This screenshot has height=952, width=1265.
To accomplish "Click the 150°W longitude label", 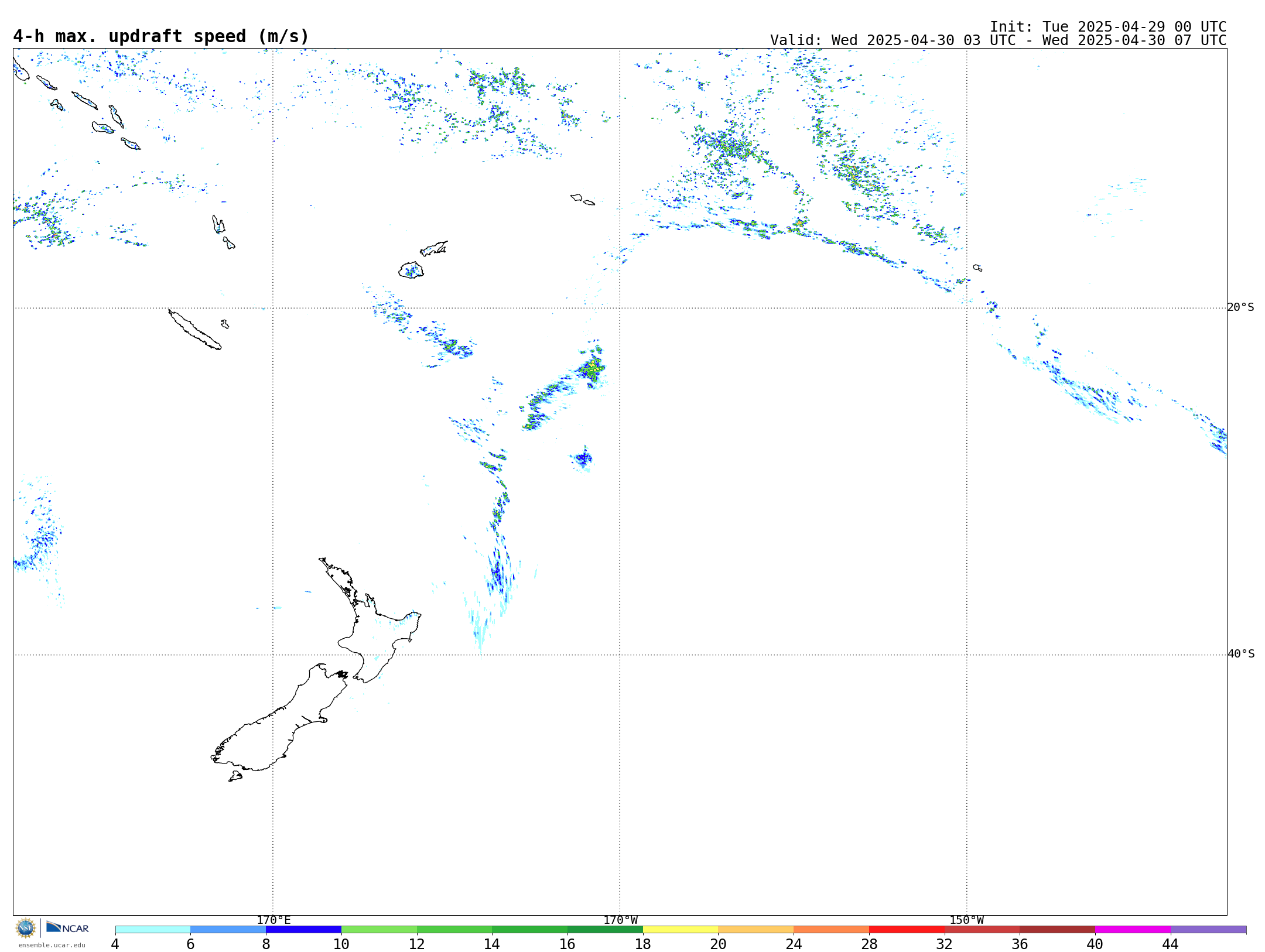I will (x=967, y=920).
